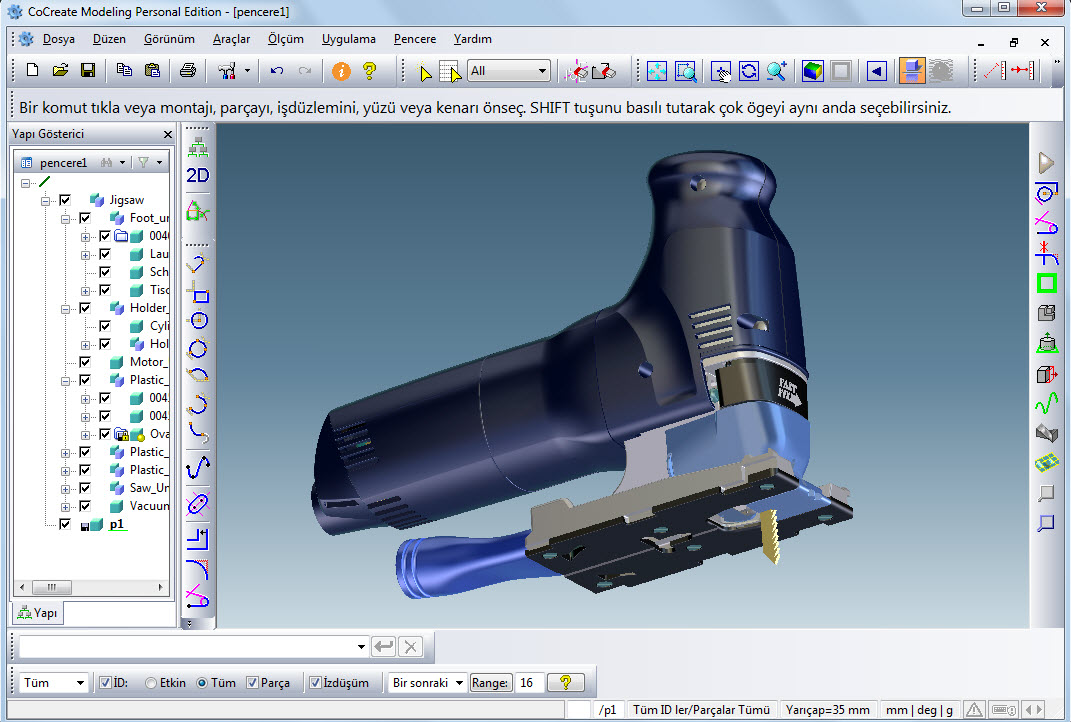Click the mm | deg | g units status
The height and width of the screenshot is (722, 1071).
tap(918, 710)
